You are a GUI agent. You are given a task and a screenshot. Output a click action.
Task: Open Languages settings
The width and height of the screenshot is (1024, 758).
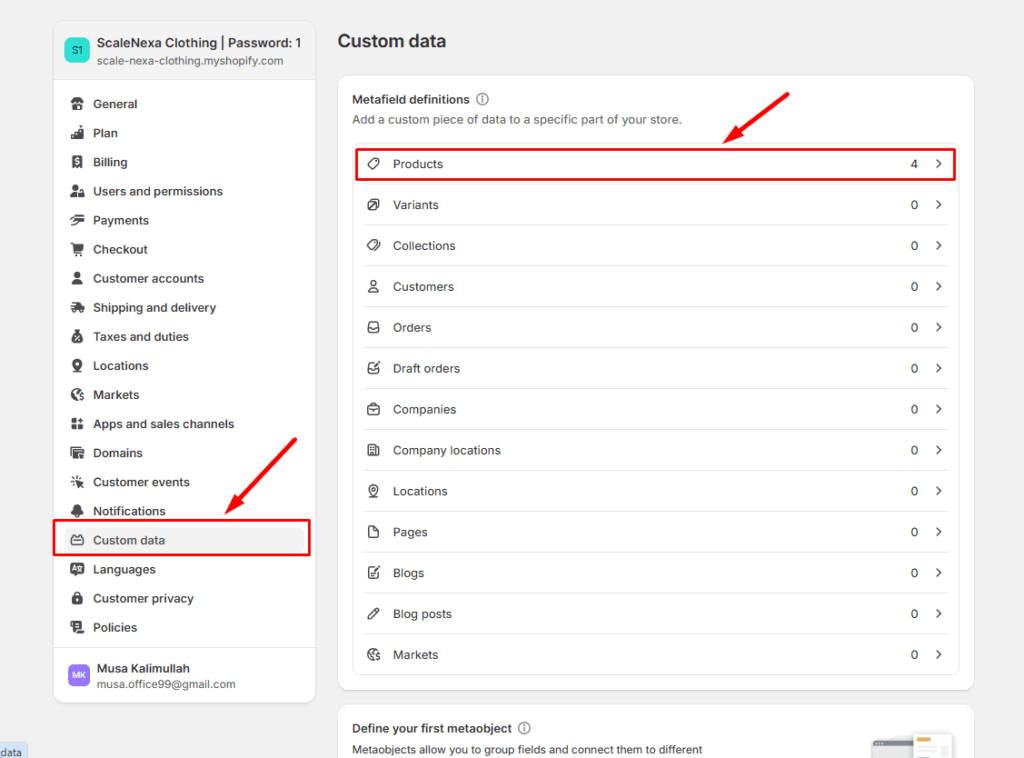pos(184,569)
